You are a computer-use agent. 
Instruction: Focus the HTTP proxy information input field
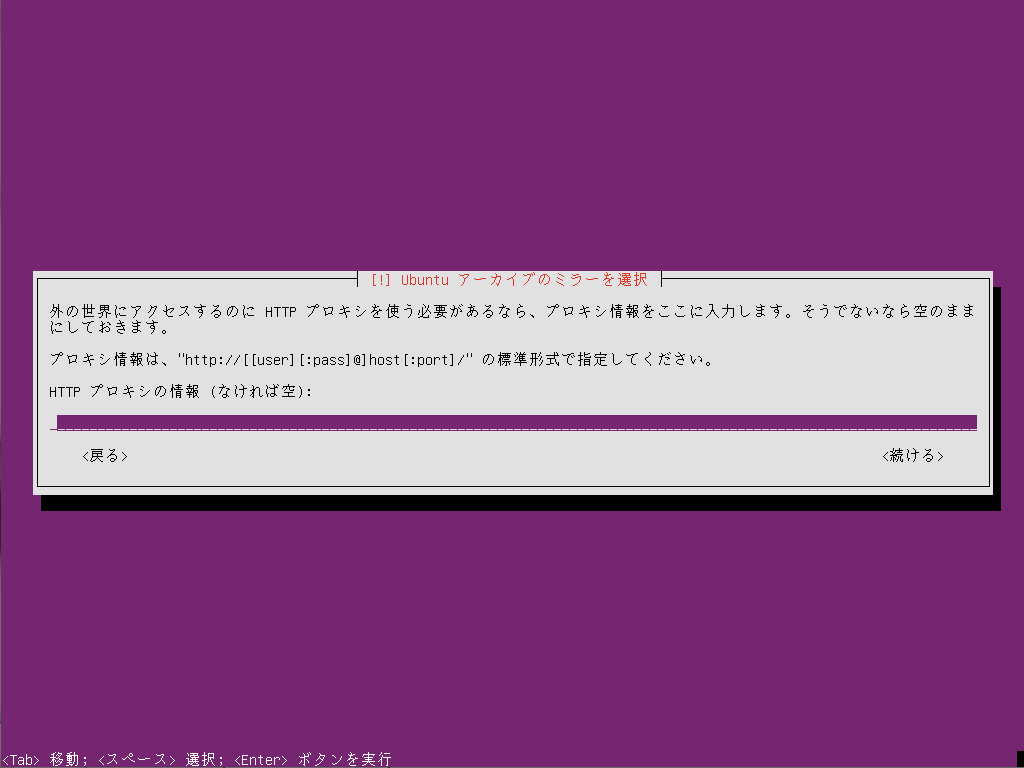(x=513, y=423)
